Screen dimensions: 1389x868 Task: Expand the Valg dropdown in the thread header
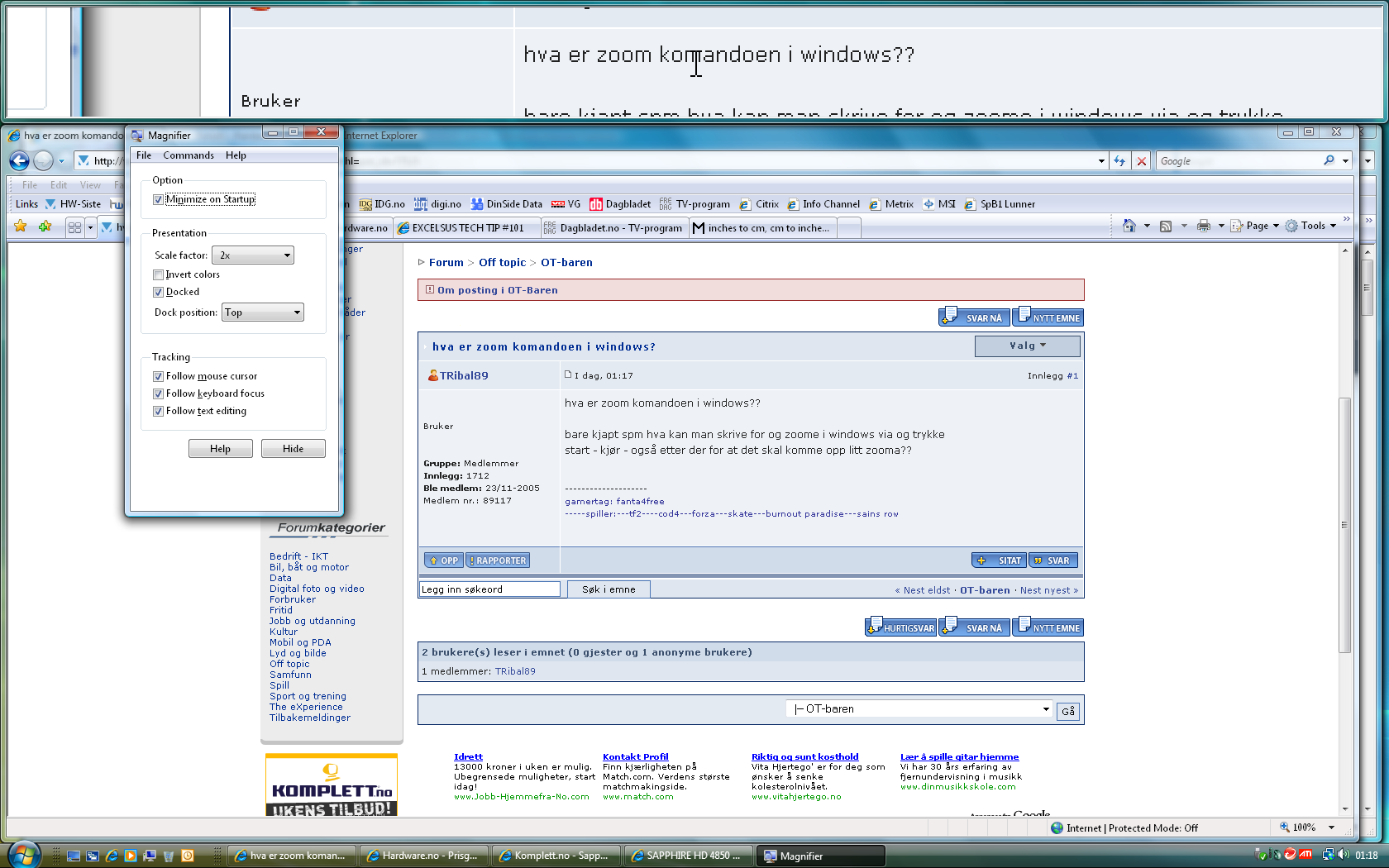[x=1027, y=346]
